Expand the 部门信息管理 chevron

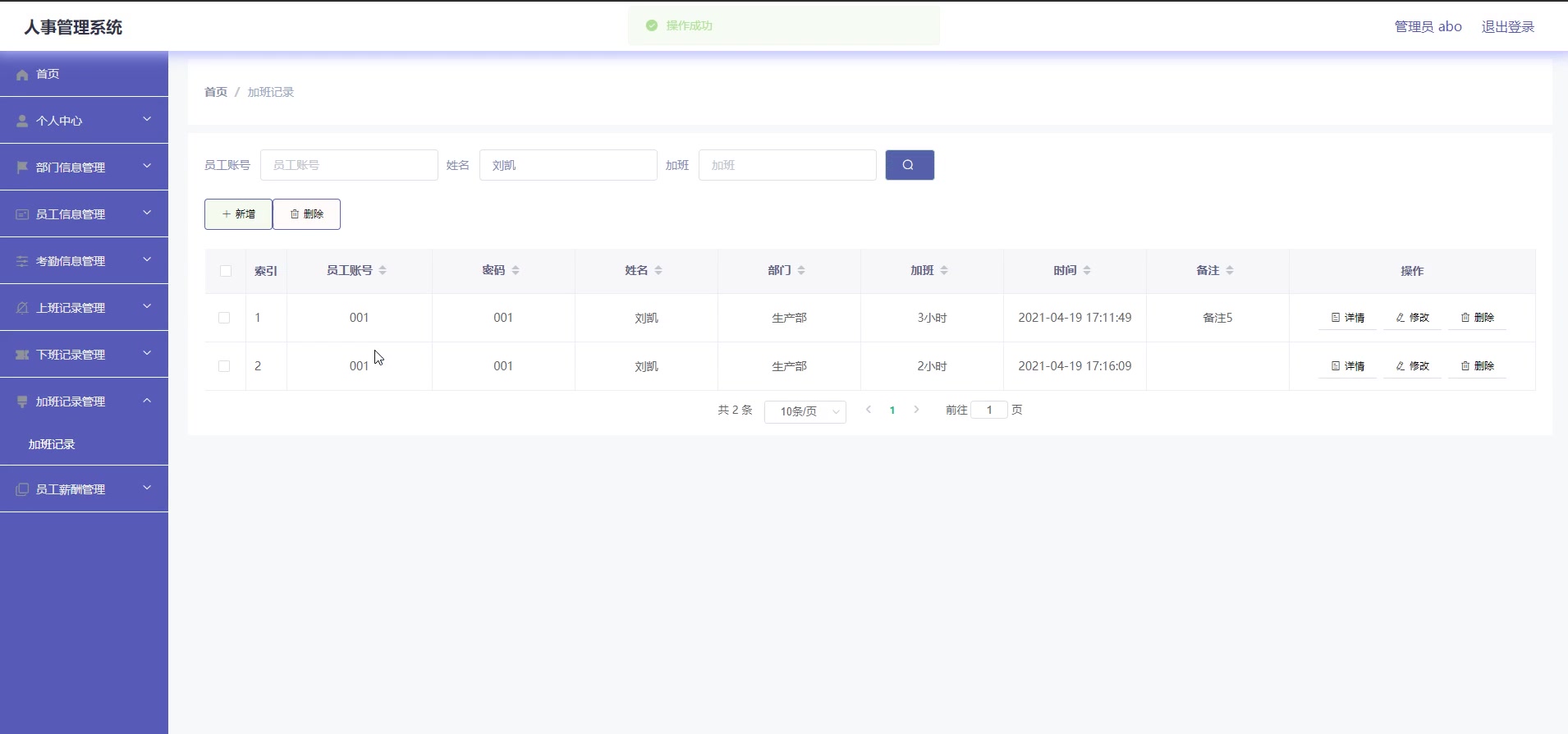pyautogui.click(x=147, y=166)
